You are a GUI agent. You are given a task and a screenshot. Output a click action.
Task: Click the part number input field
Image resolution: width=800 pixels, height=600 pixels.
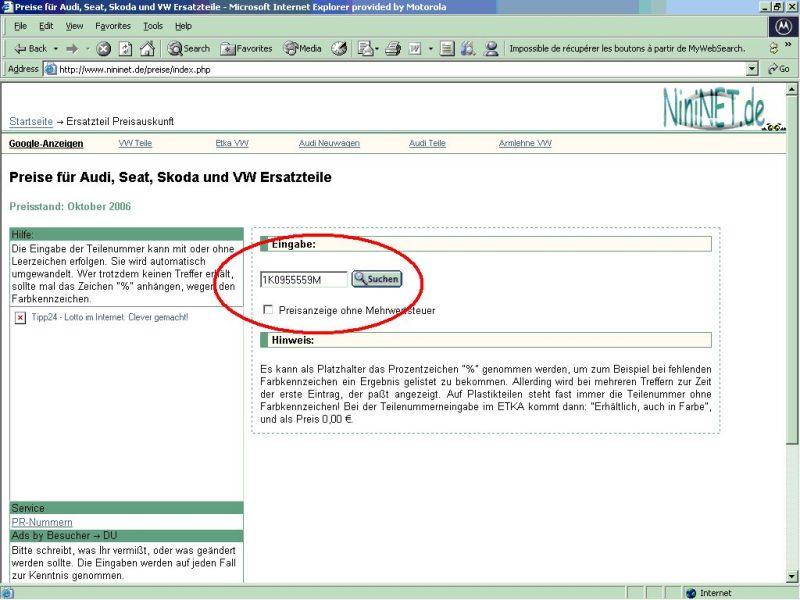[x=304, y=280]
